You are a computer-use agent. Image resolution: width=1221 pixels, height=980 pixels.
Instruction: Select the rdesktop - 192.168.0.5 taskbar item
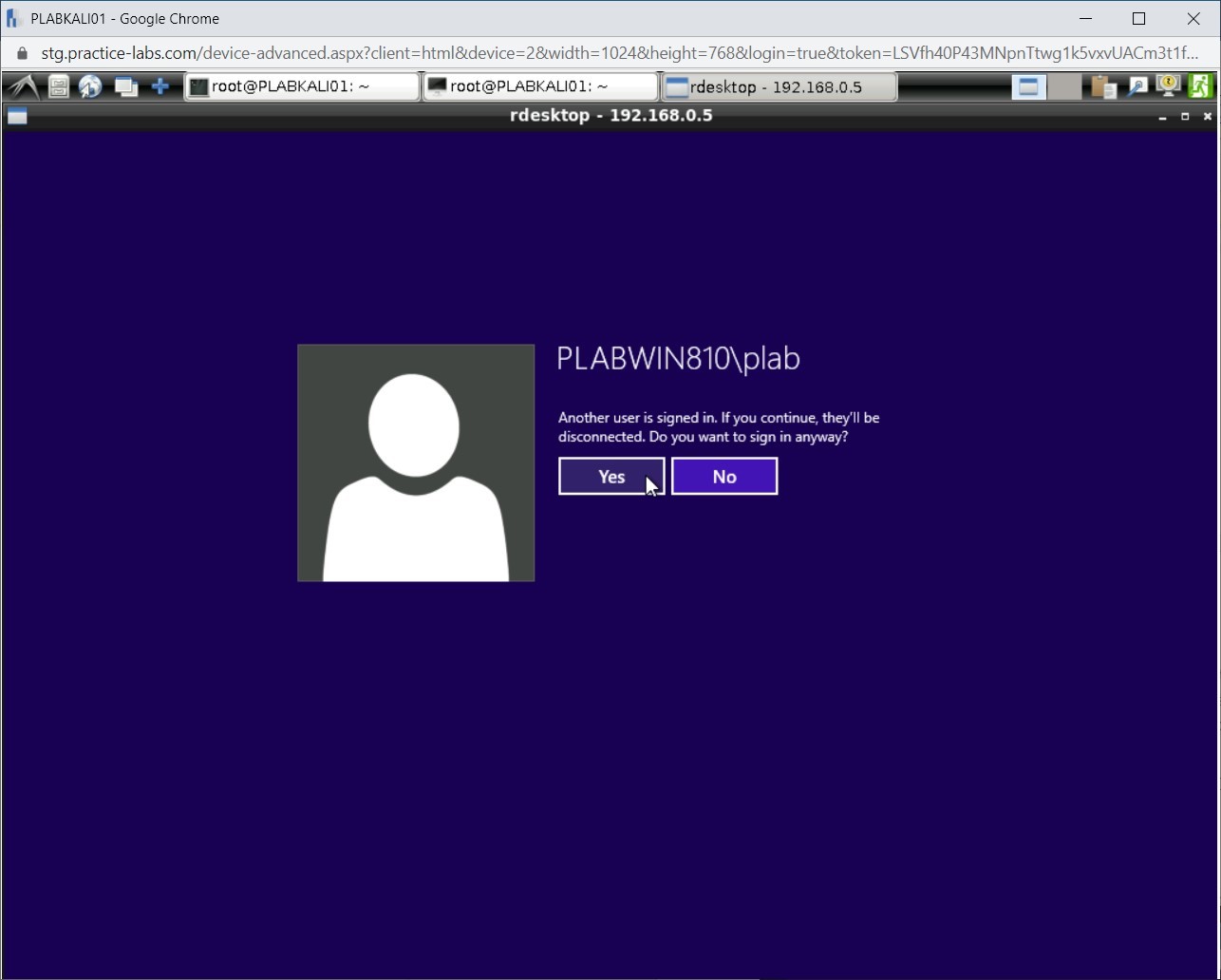click(x=779, y=87)
